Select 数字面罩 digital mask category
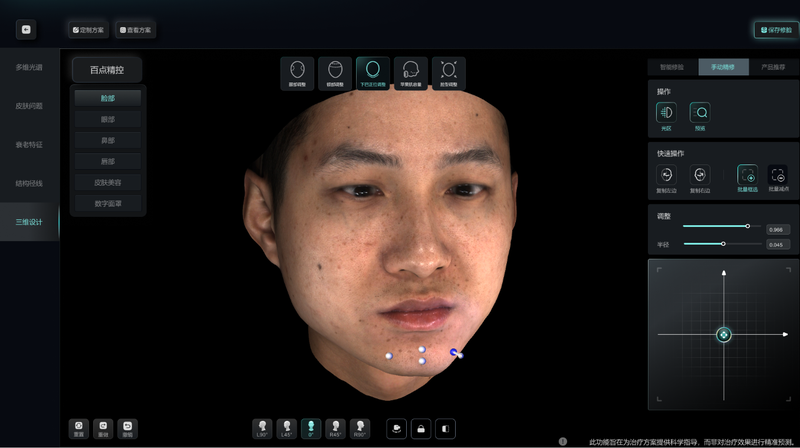 tap(108, 204)
